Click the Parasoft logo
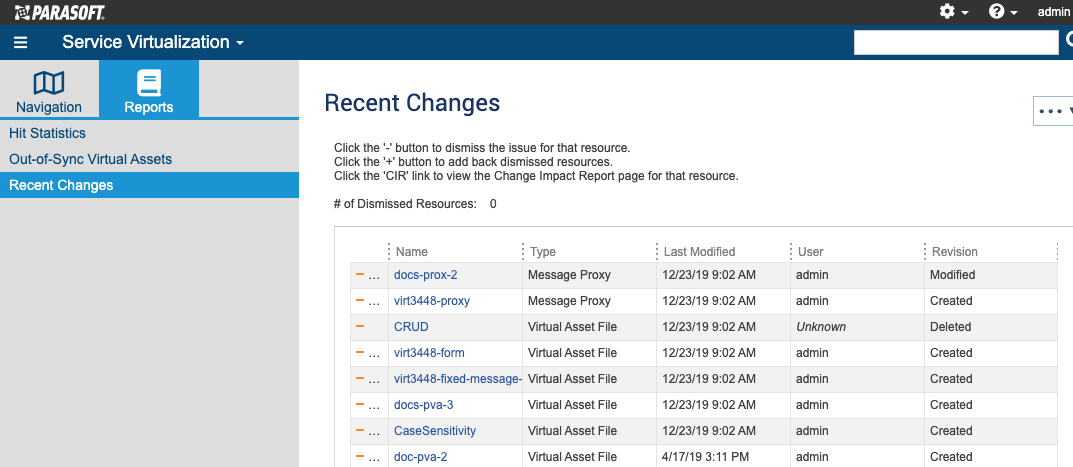This screenshot has width=1073, height=467. (x=60, y=12)
